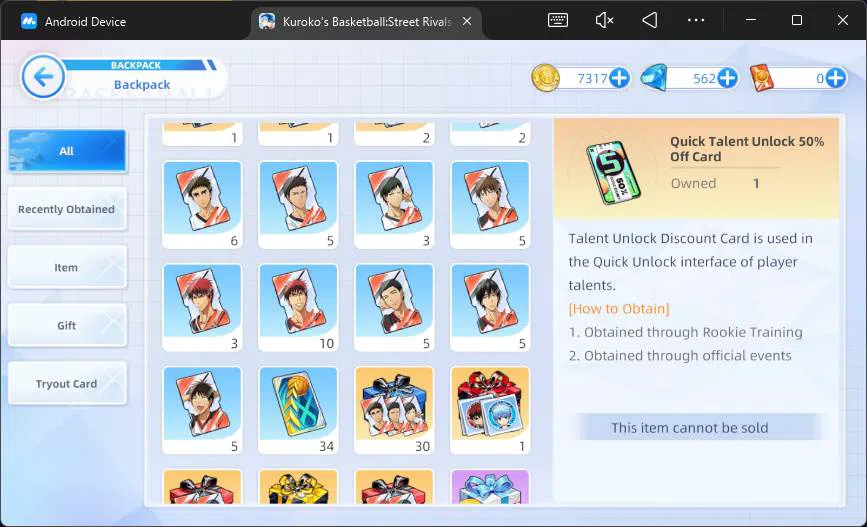Screen dimensions: 867x527
Task: Click the Quick Talent Unlock card icon
Action: pos(613,172)
